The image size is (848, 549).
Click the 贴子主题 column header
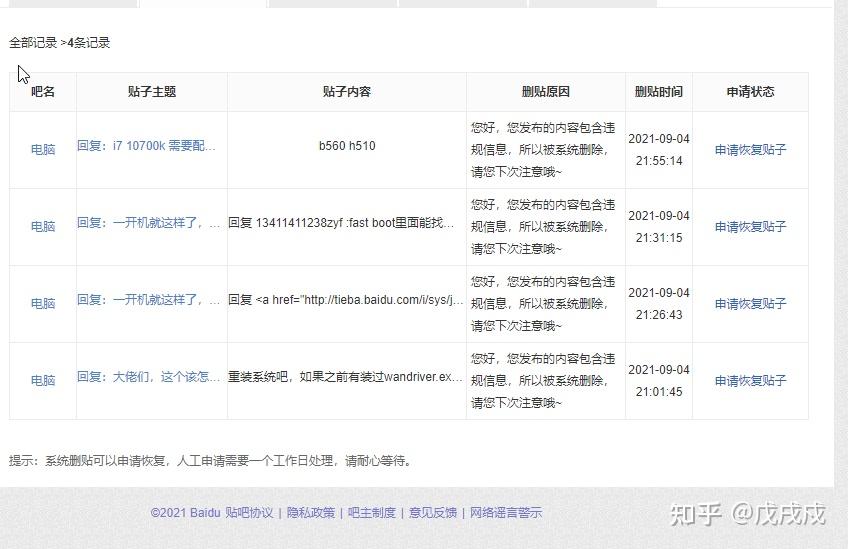152,92
